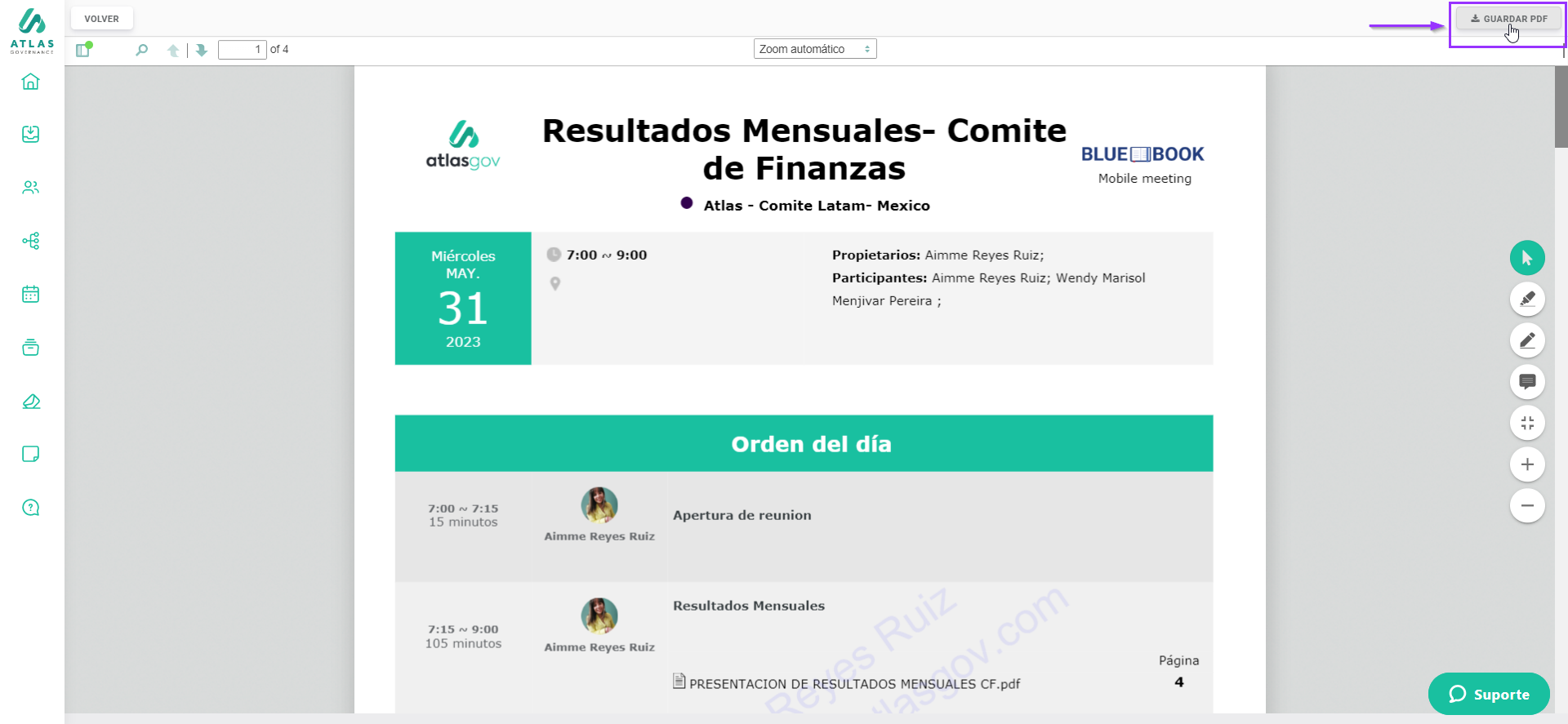This screenshot has width=1568, height=724.
Task: Toggle the PDF sidebar panel
Action: (x=83, y=50)
